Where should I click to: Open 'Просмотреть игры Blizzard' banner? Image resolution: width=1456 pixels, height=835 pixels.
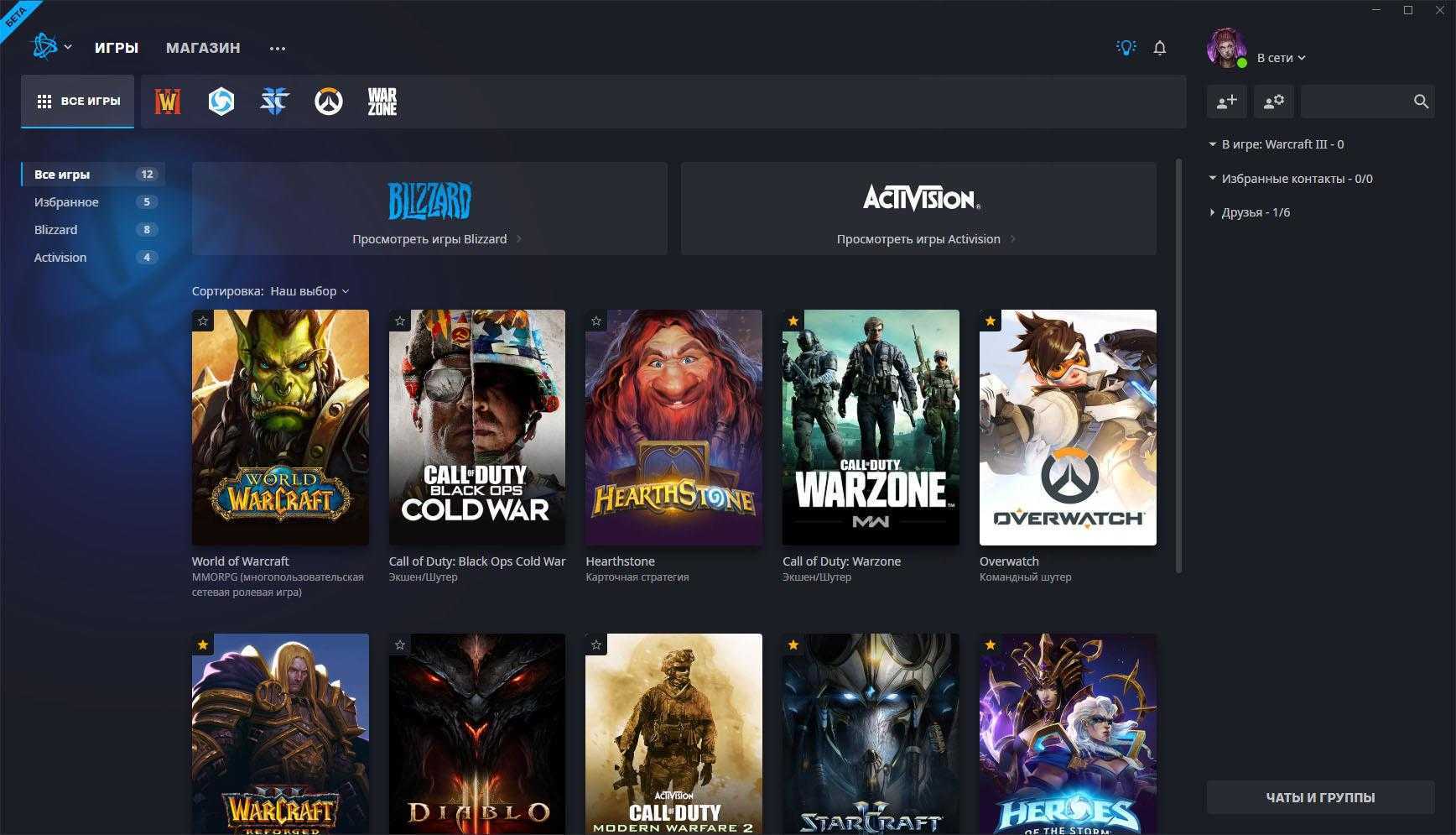coord(429,208)
